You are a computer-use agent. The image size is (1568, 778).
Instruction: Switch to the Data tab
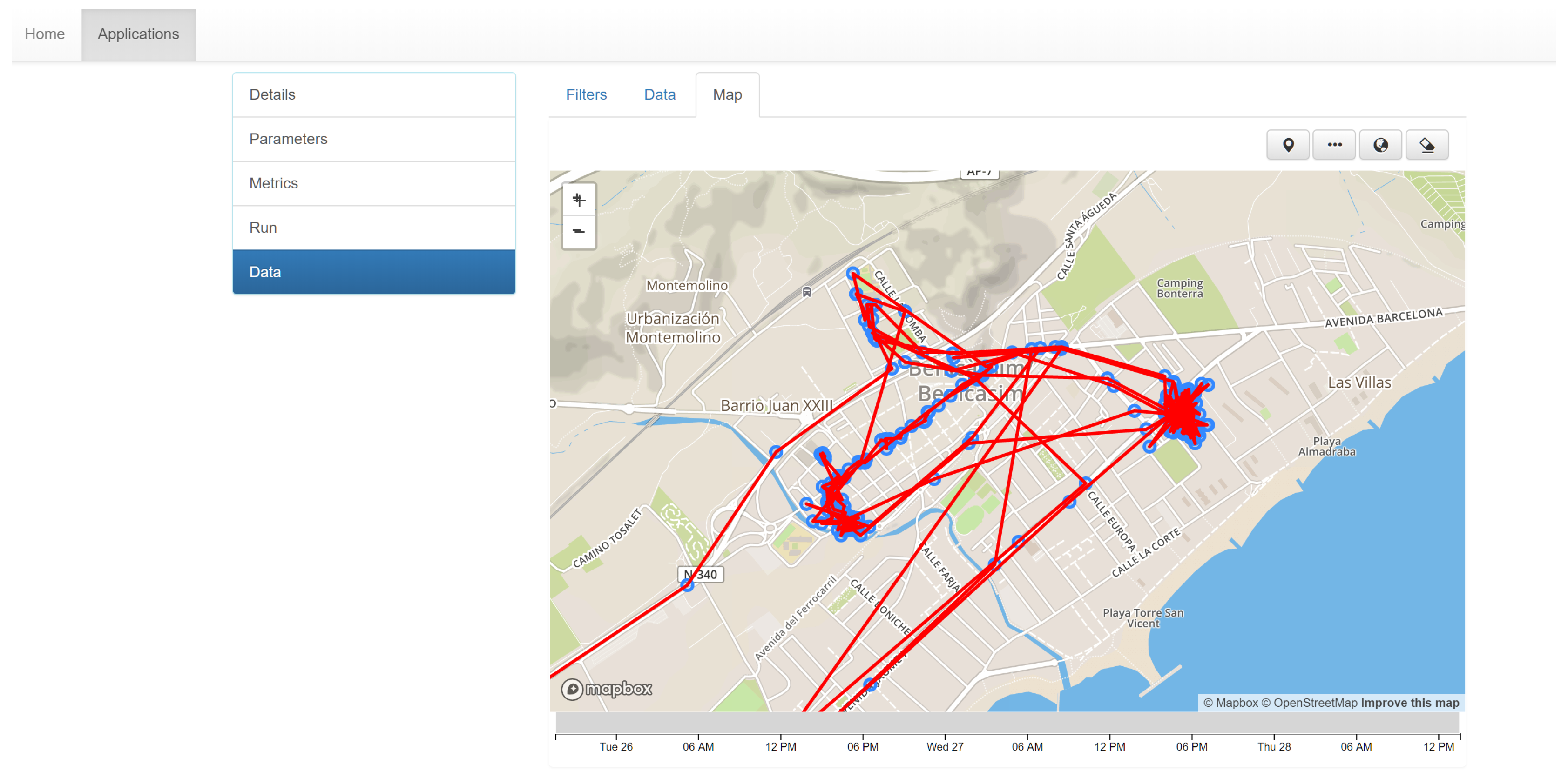point(660,94)
